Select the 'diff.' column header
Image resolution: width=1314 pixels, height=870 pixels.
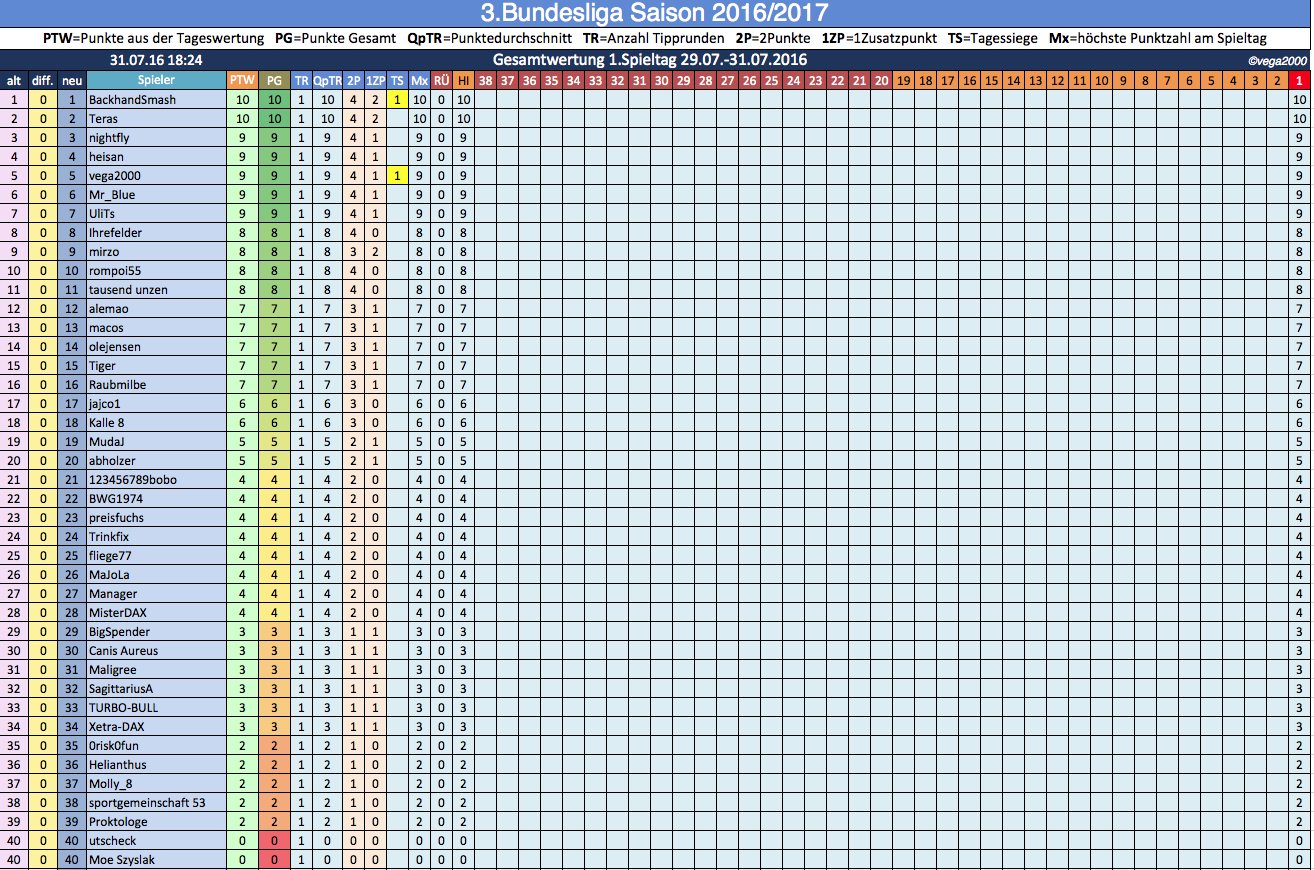click(x=43, y=80)
